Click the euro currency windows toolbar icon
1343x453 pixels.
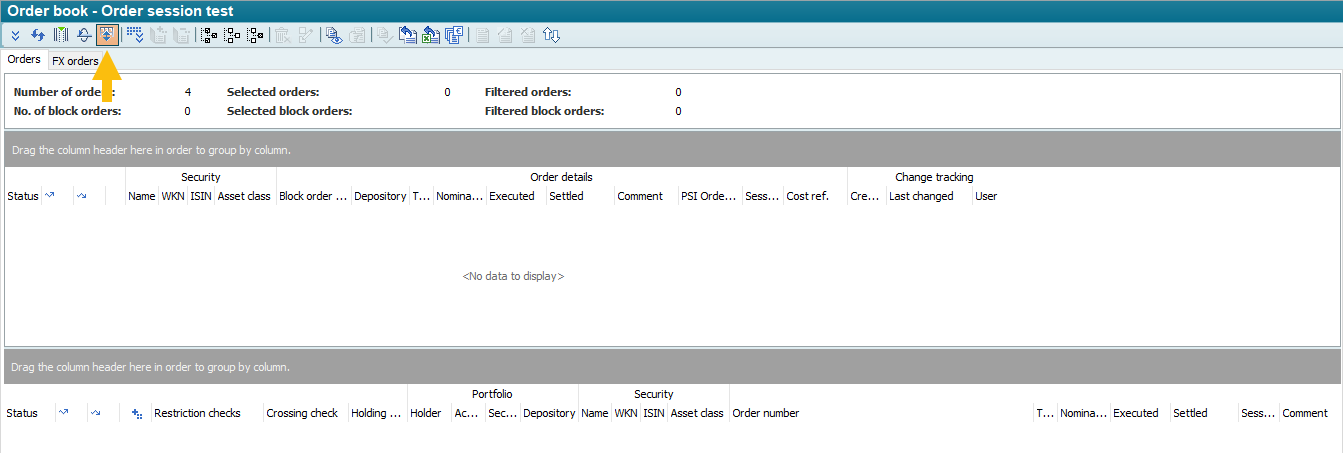[x=454, y=35]
